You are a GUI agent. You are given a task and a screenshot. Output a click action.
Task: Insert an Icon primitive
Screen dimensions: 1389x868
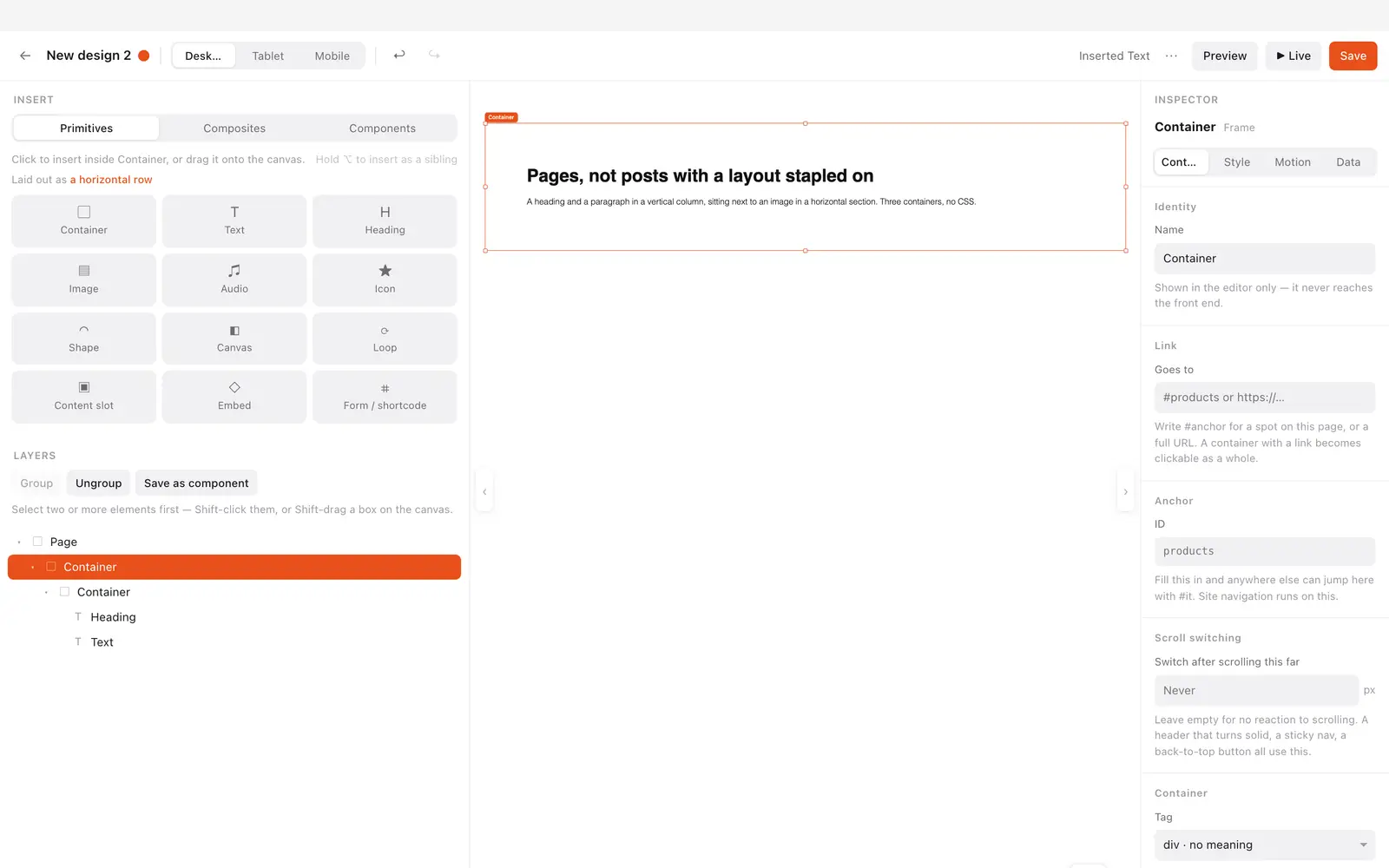385,279
